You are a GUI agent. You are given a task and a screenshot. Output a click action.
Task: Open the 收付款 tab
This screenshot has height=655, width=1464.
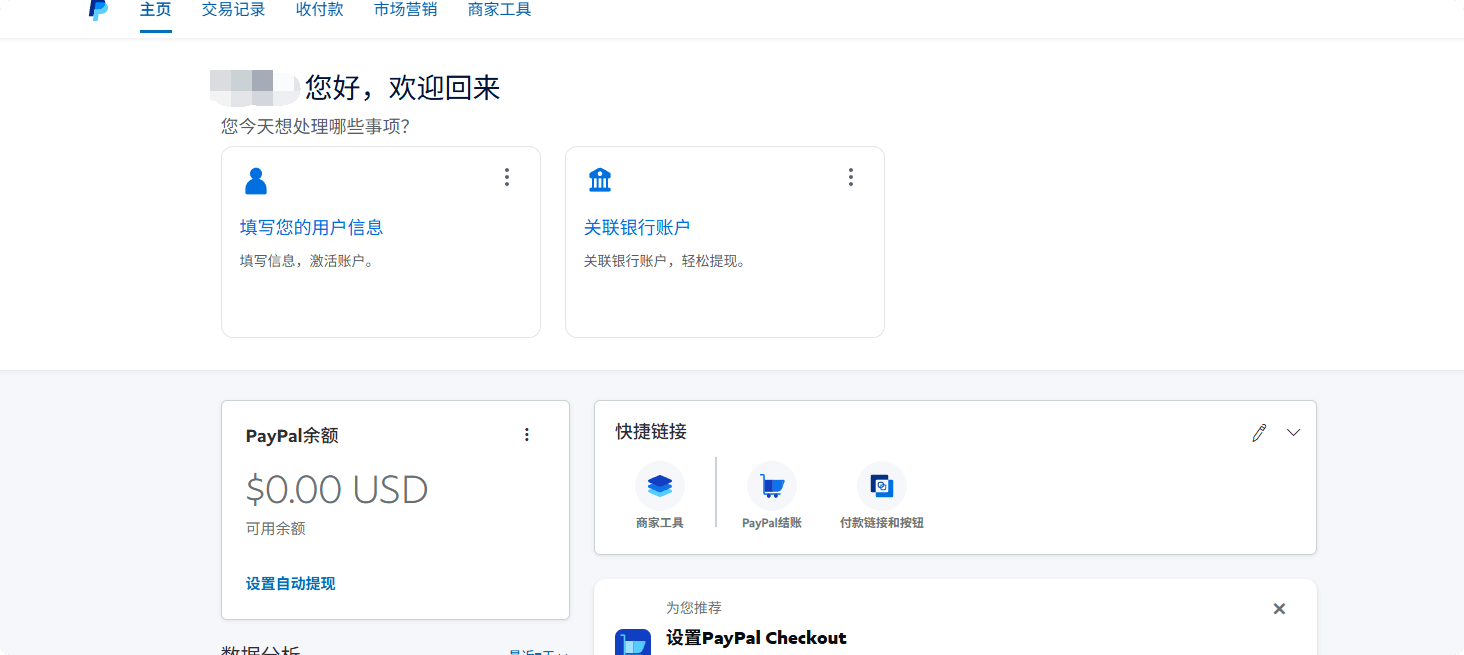[320, 10]
